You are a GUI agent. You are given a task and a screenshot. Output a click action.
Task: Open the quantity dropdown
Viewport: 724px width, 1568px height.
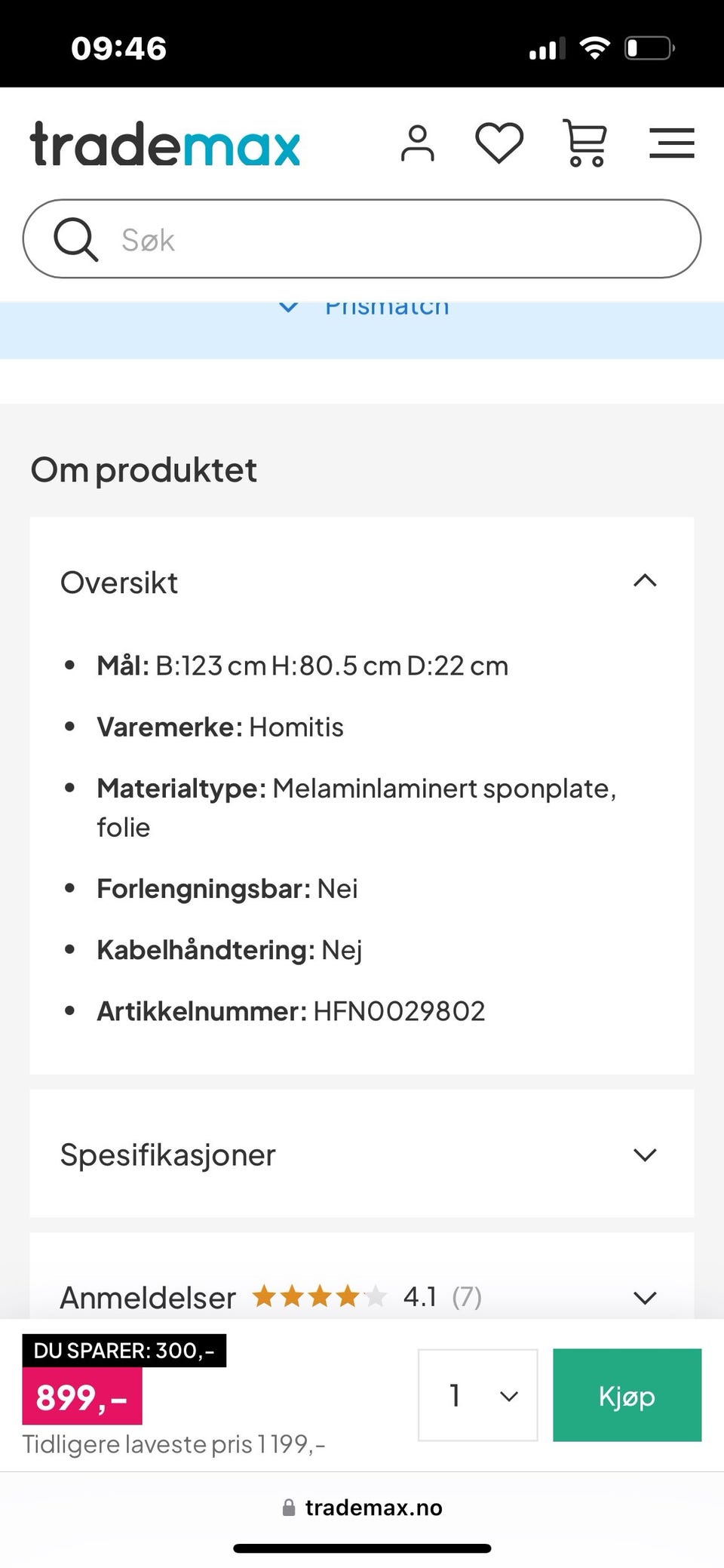(x=477, y=1395)
